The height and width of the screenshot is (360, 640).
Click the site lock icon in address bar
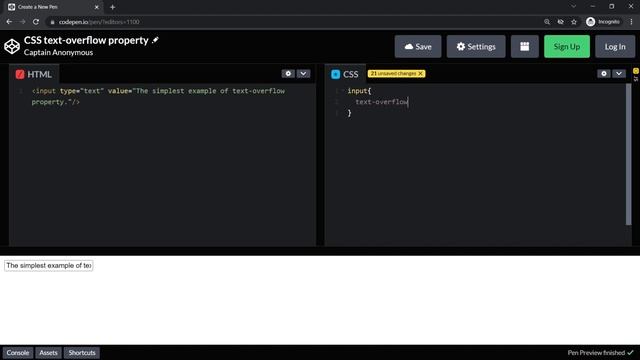(x=52, y=22)
